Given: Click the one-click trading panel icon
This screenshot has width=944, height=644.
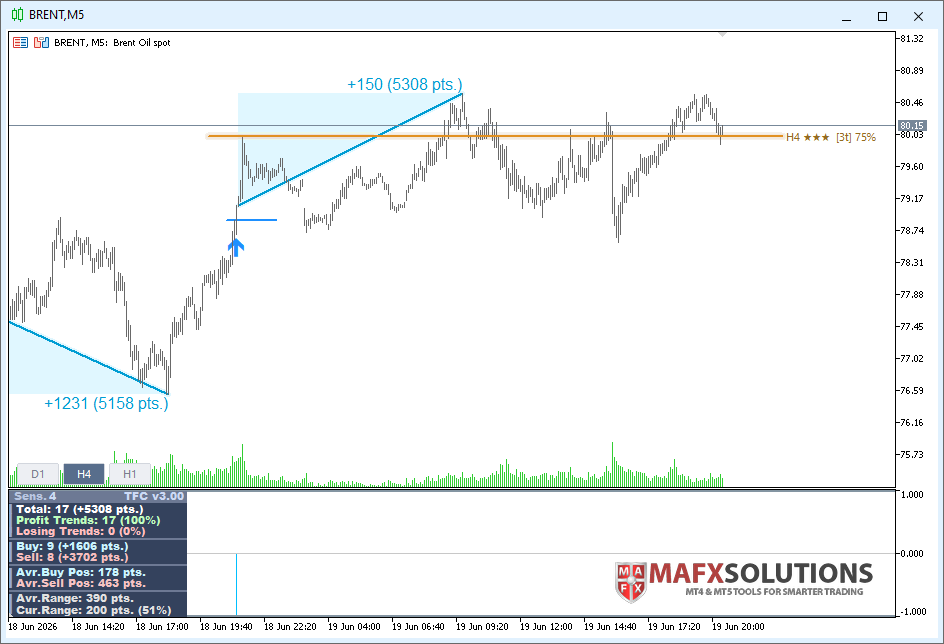Looking at the screenshot, I should pyautogui.click(x=41, y=43).
